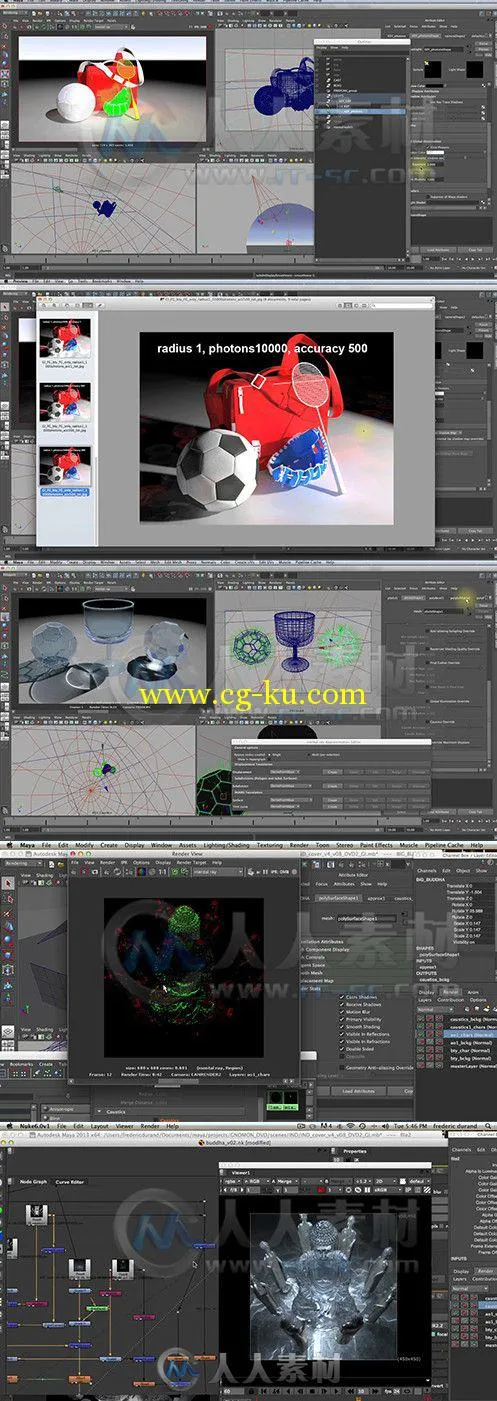Select the masterLayer render layer
This screenshot has height=1401, width=497.
[x=474, y=1065]
